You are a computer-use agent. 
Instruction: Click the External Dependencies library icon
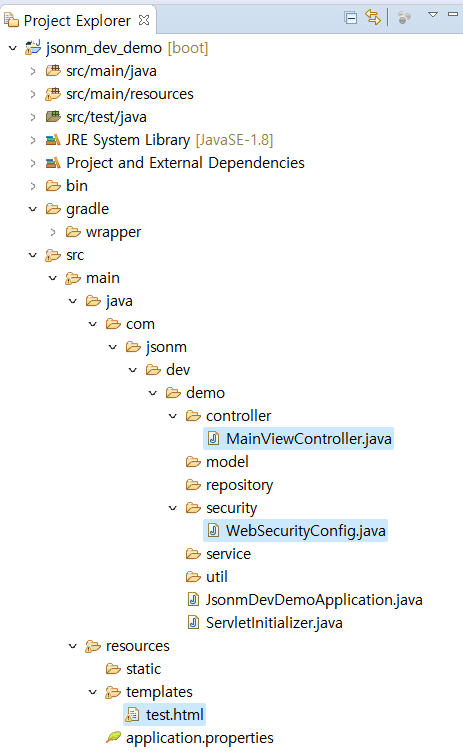pyautogui.click(x=53, y=163)
